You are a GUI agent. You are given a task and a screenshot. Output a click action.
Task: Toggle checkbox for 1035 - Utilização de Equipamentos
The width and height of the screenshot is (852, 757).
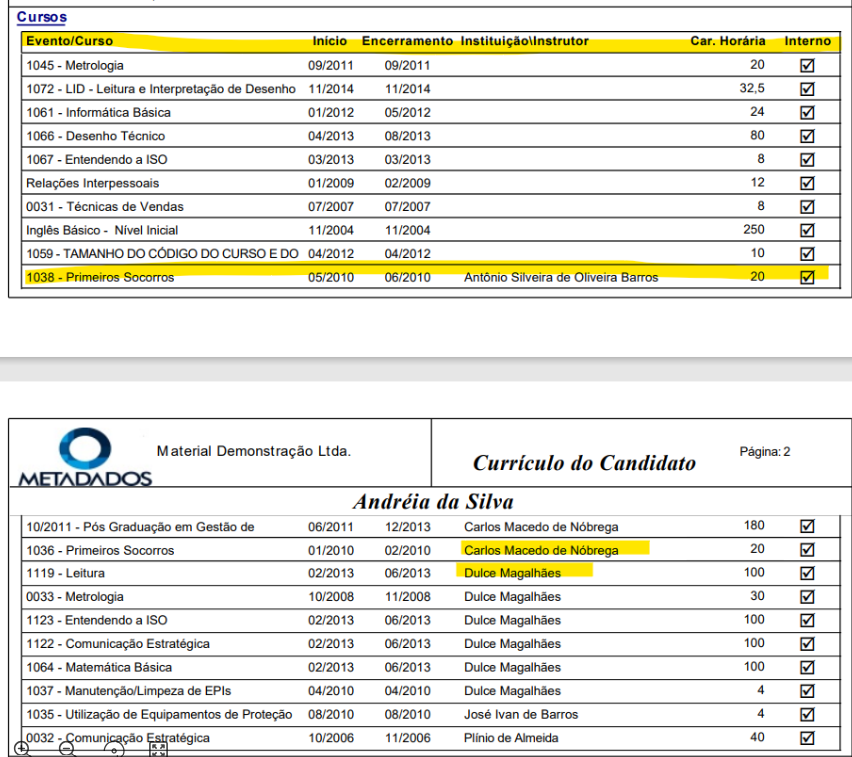(x=807, y=715)
